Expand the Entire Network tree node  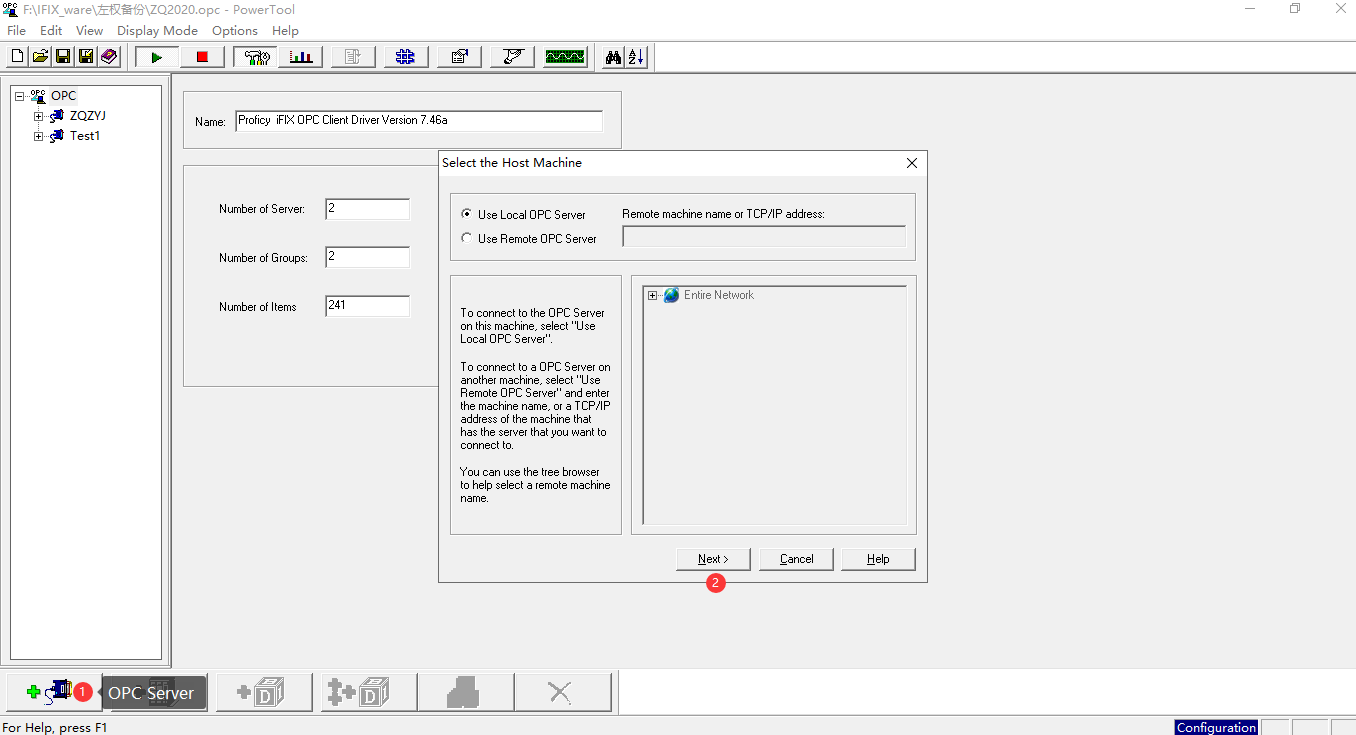coord(655,295)
